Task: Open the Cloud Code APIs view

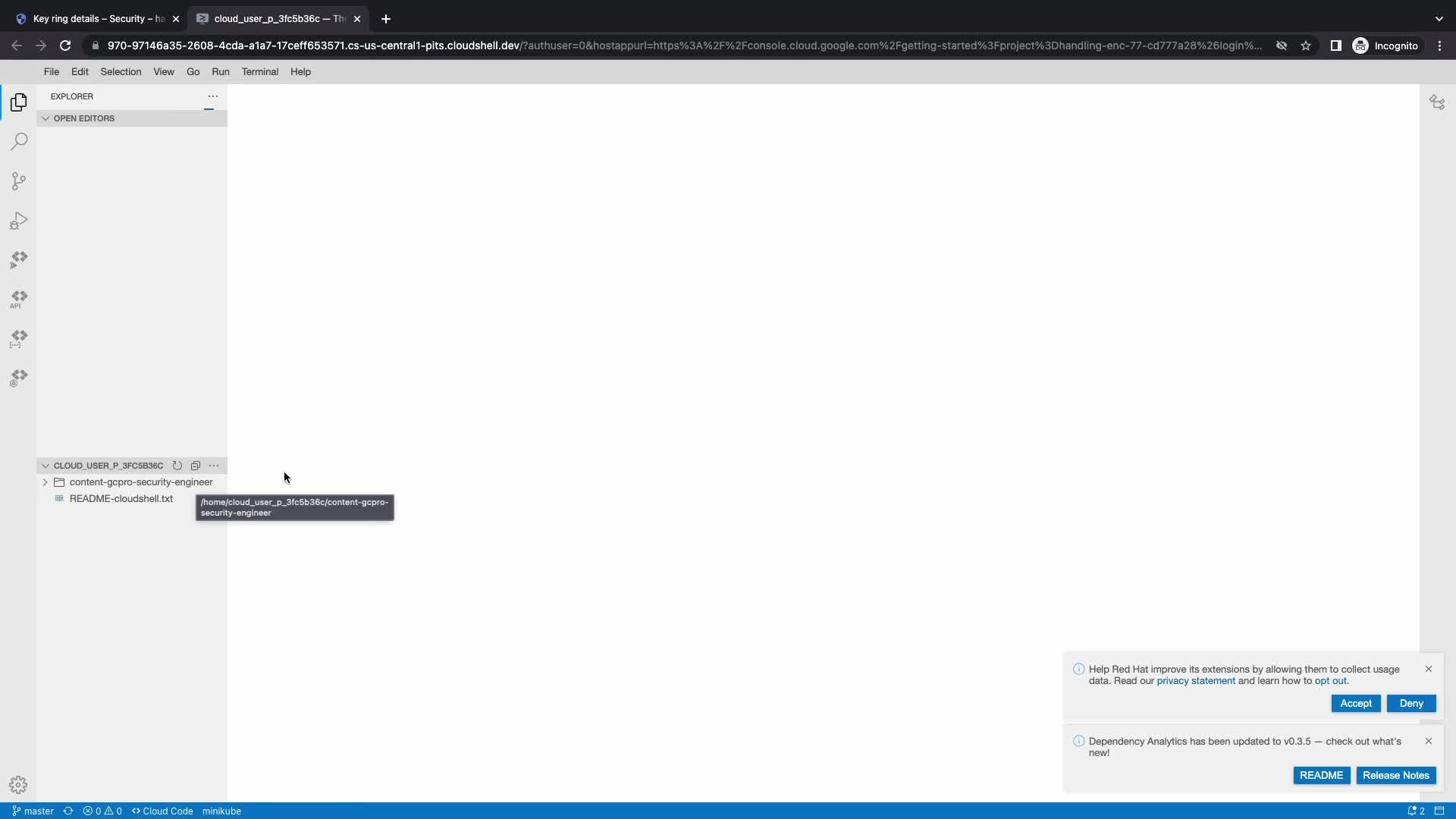Action: (x=19, y=299)
